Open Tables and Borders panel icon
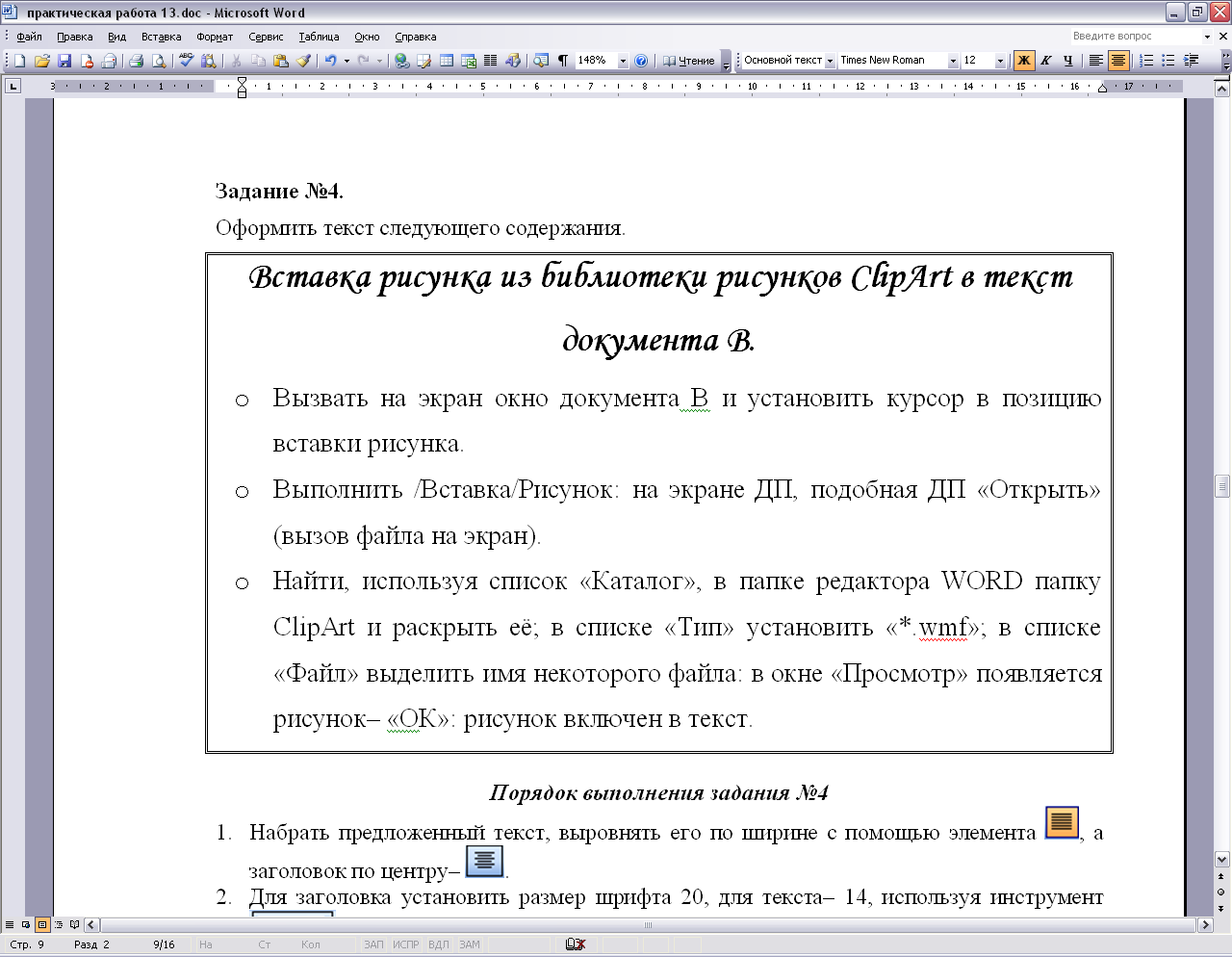Image resolution: width=1232 pixels, height=957 pixels. click(x=423, y=61)
